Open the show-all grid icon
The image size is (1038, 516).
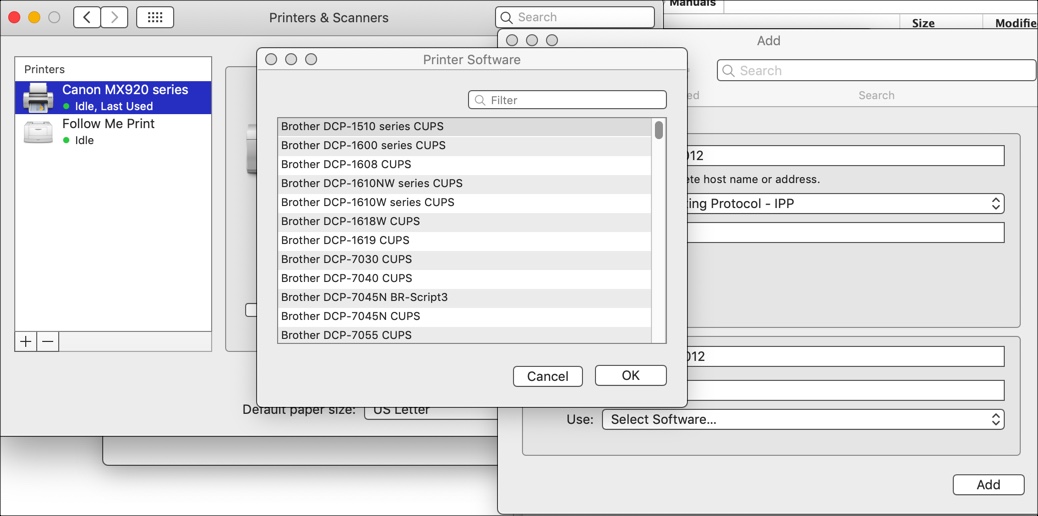(x=155, y=17)
